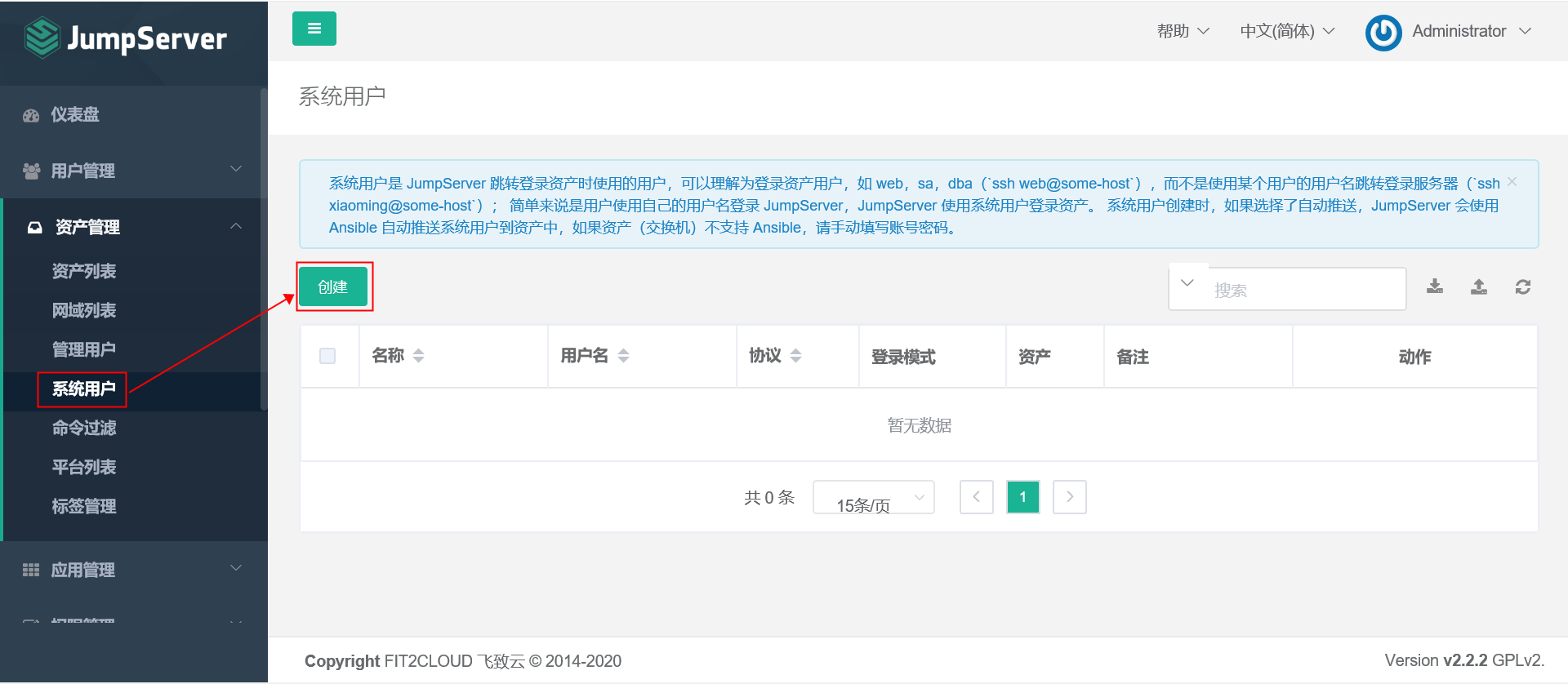Click the 资产 column header

tap(1035, 357)
